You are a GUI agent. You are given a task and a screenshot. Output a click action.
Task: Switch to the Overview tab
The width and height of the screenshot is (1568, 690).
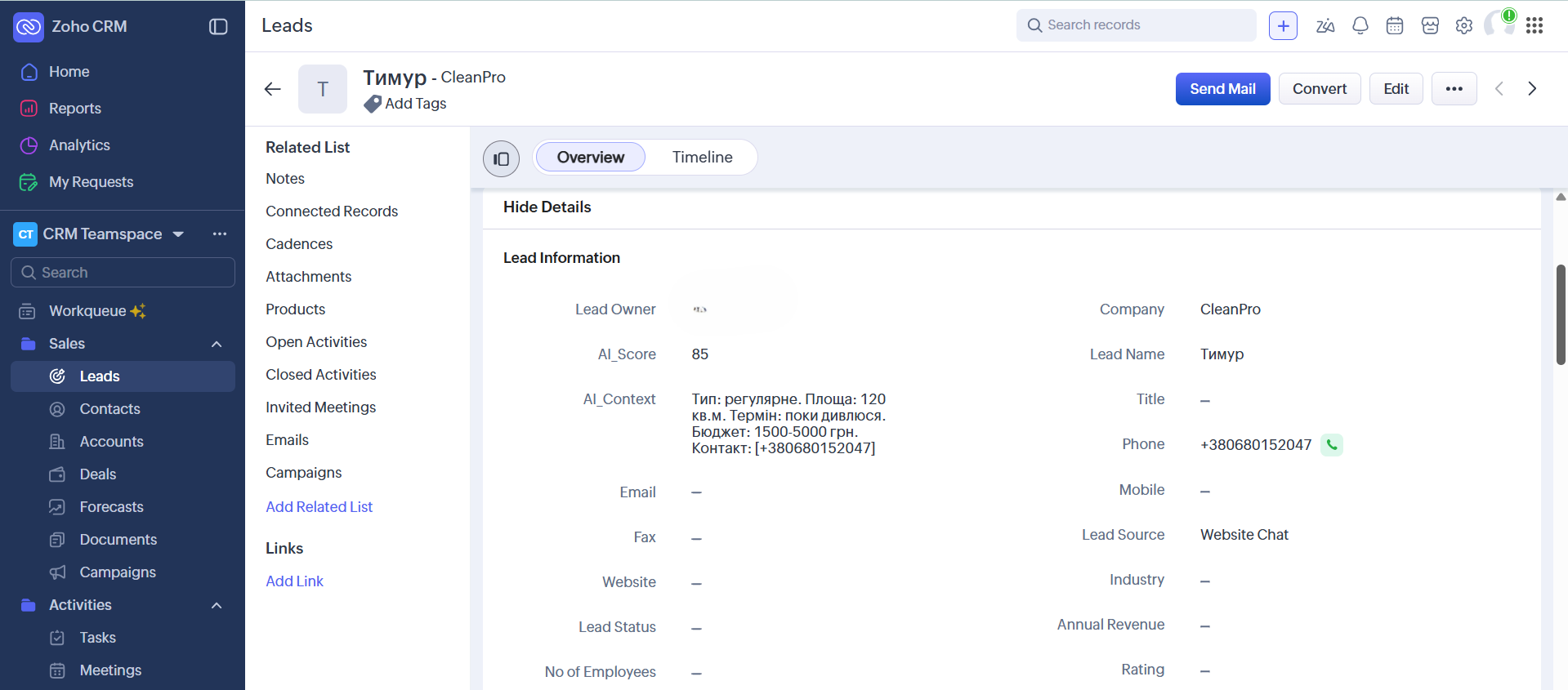(590, 157)
